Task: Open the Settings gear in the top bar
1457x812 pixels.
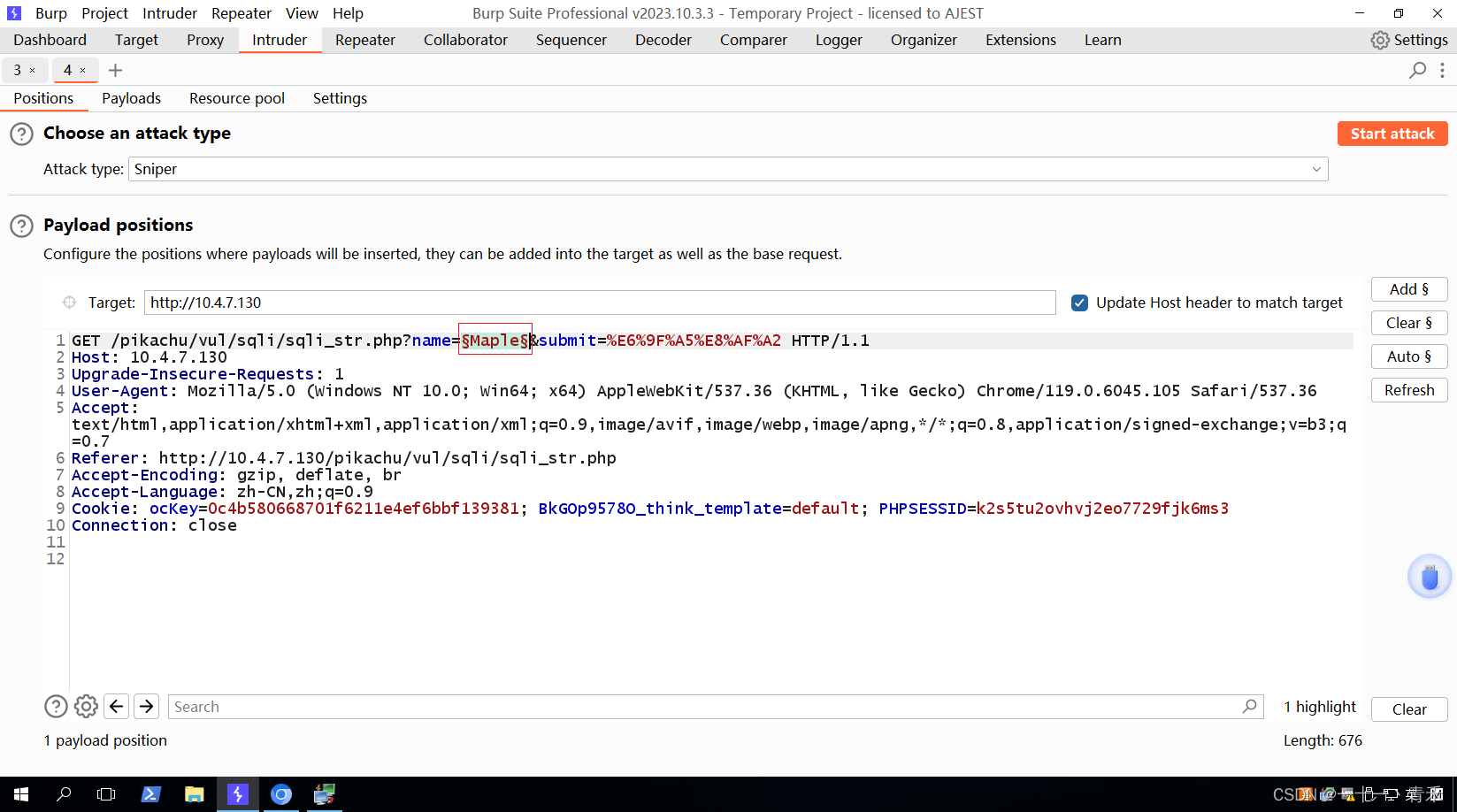Action: click(x=1408, y=40)
